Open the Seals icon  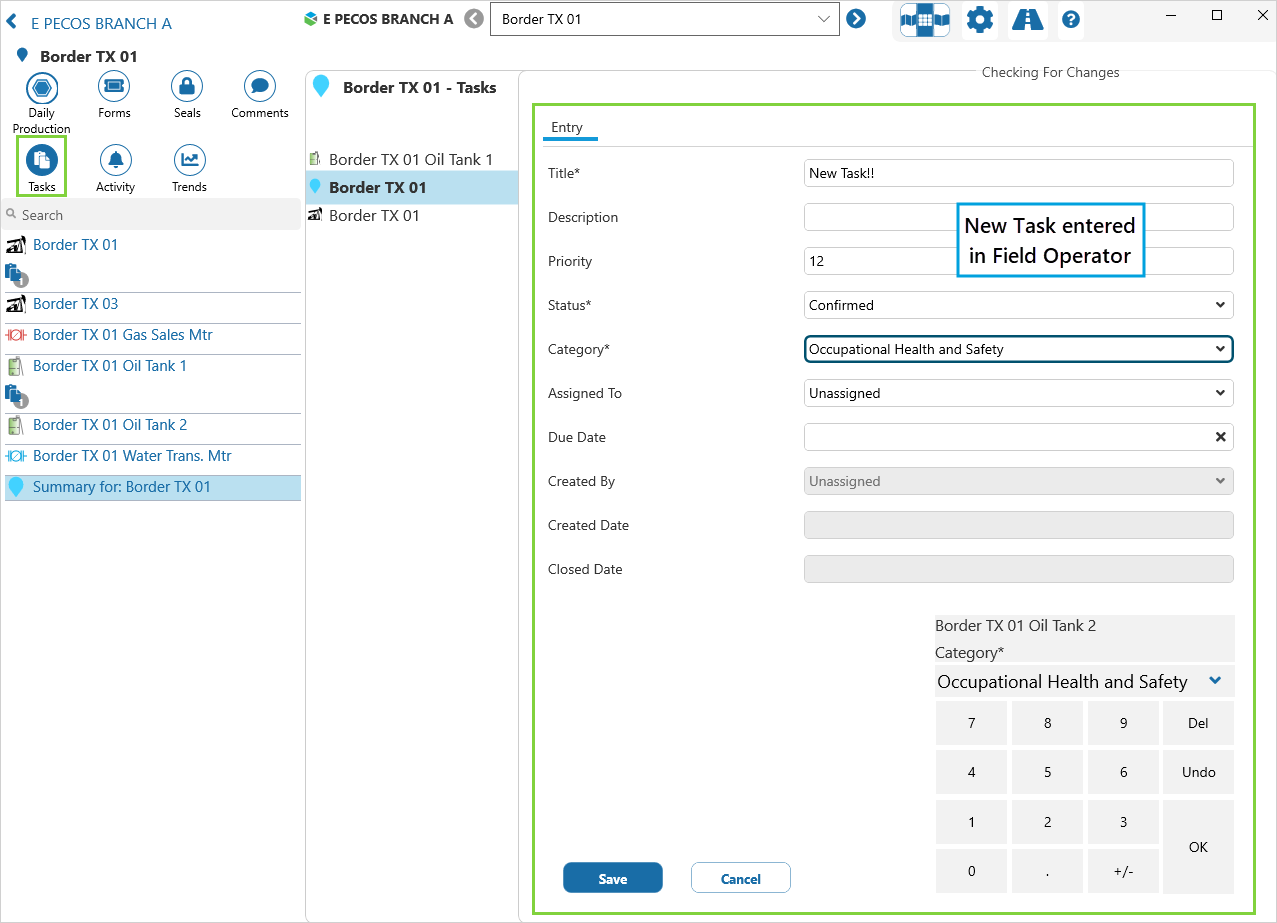click(187, 88)
